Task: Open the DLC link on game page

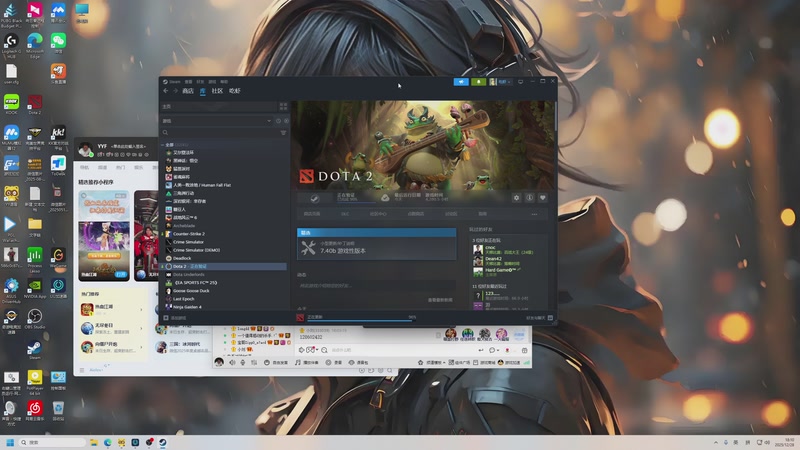Action: click(345, 214)
